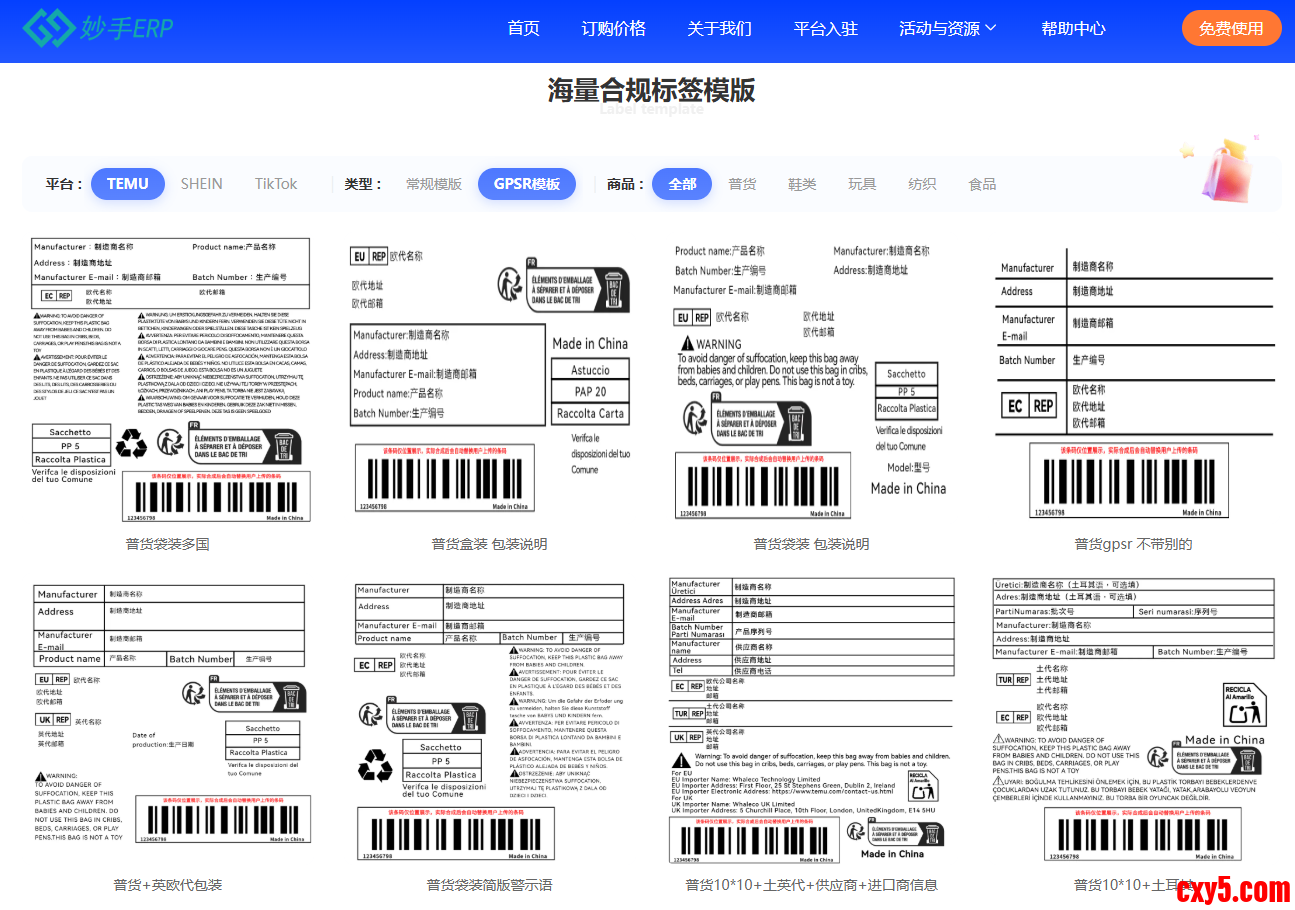Viewport: 1295px width, 910px height.
Task: Click the 平台入驻 nav link
Action: (x=825, y=28)
